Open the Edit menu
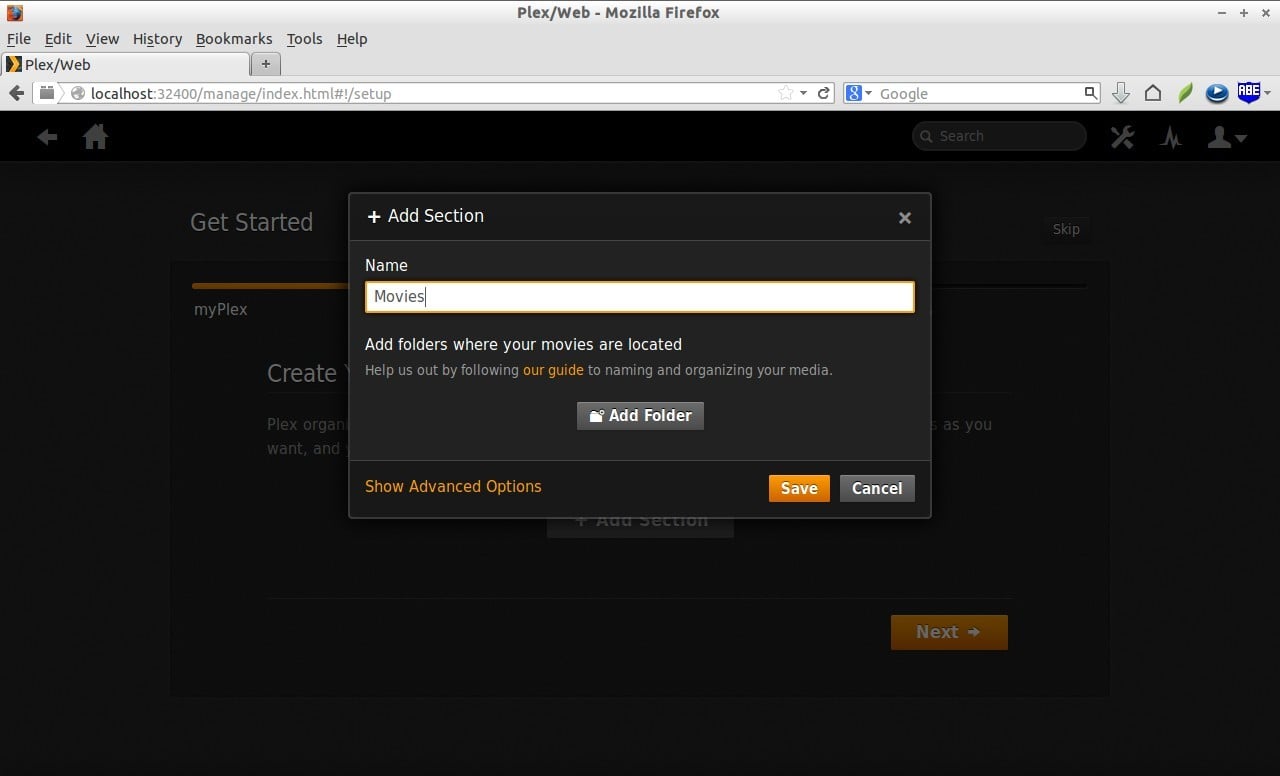Viewport: 1280px width, 776px height. (58, 39)
